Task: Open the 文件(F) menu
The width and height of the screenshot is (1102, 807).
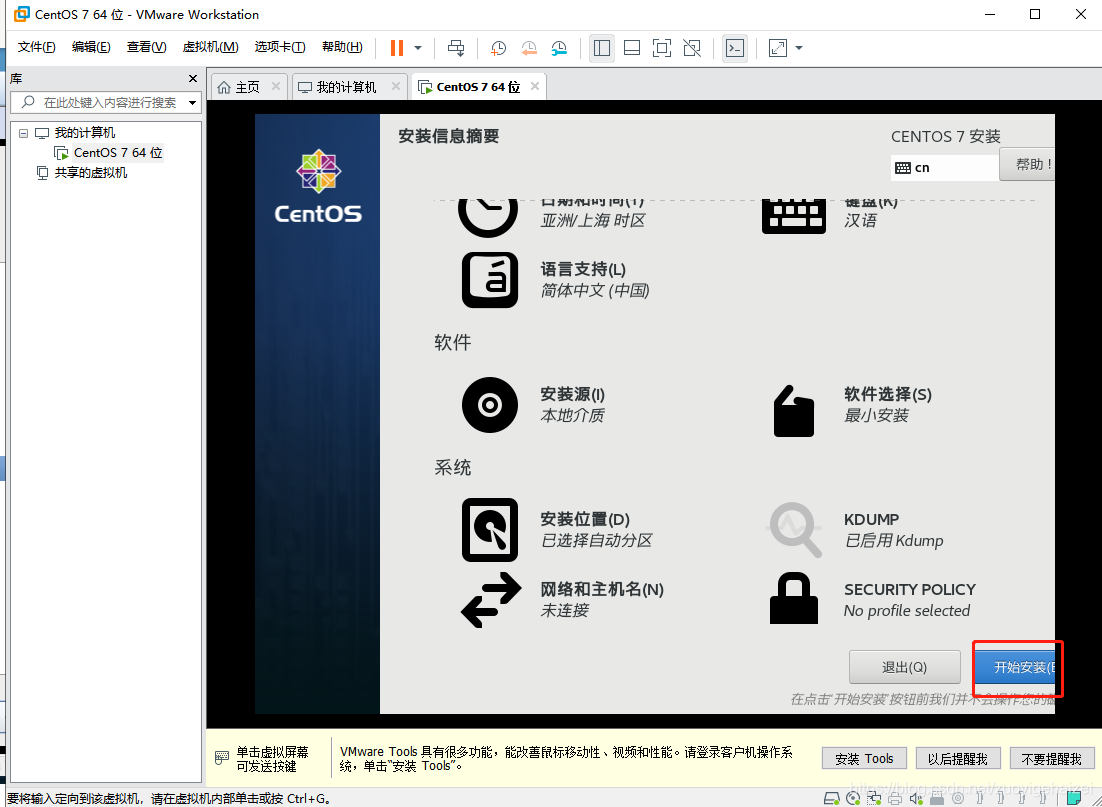Action: 36,47
